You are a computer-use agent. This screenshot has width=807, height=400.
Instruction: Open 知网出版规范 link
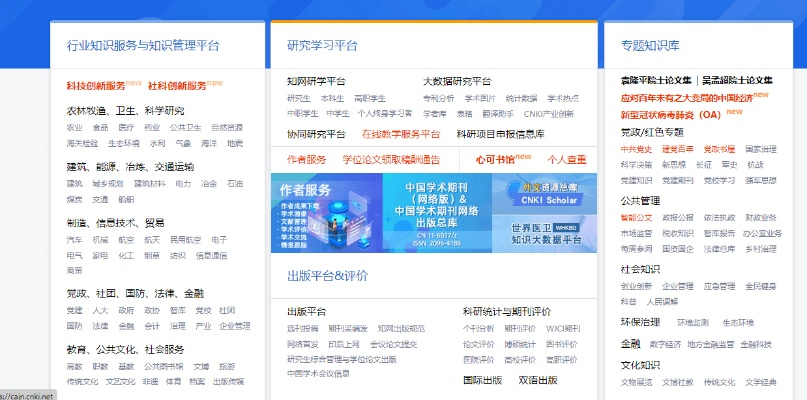coord(401,328)
